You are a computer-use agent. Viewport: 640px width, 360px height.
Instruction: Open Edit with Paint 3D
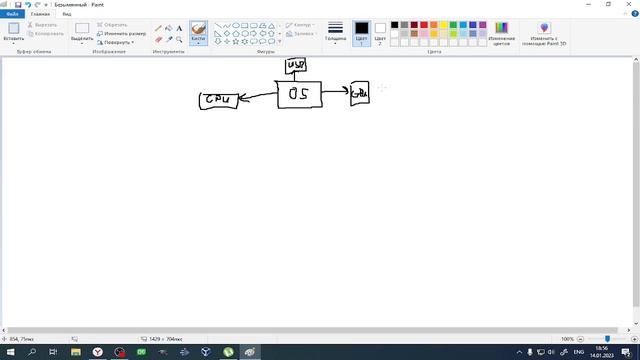point(544,33)
